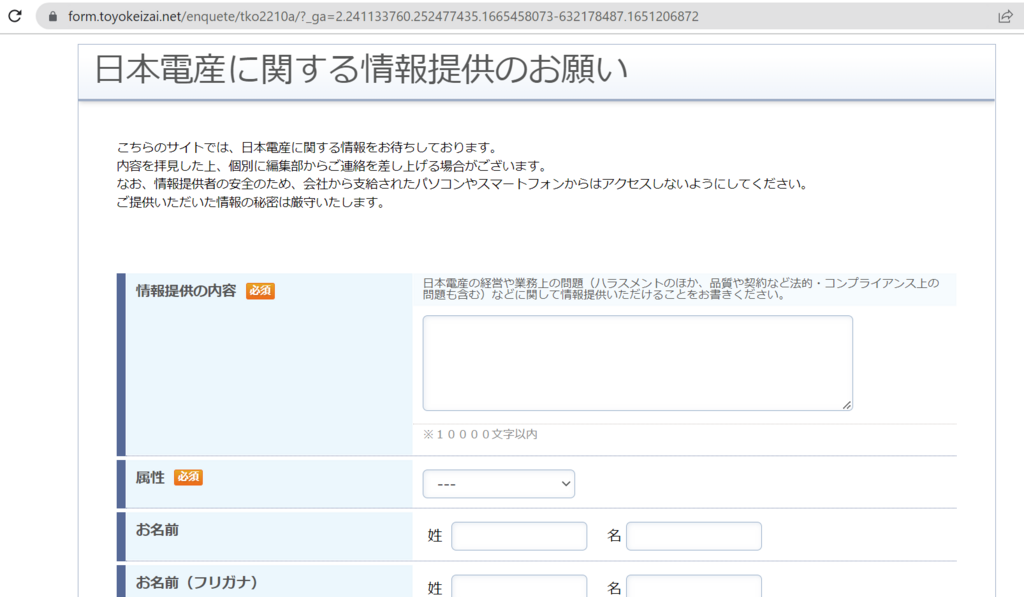Reload the page with the refresh icon

[14, 16]
